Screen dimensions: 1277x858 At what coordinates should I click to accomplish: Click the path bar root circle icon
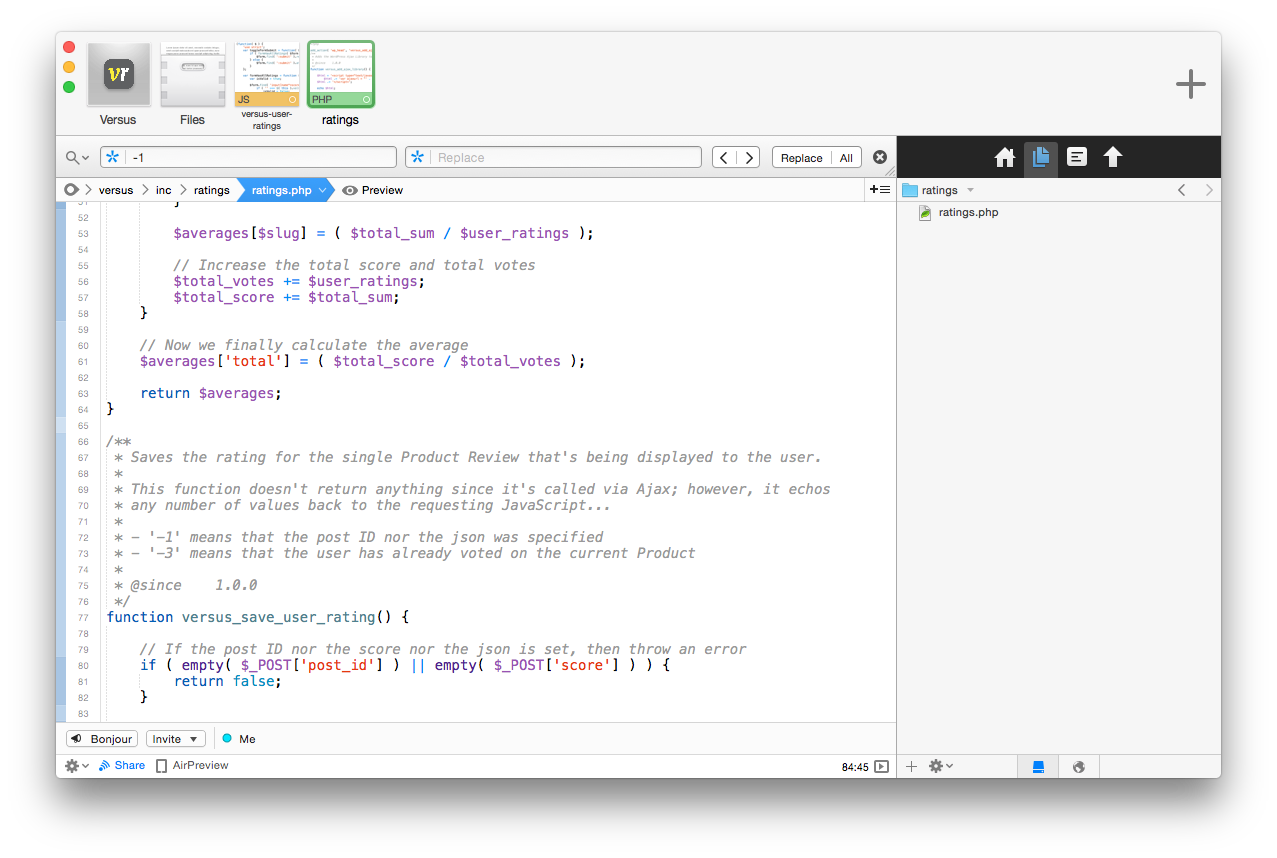coord(71,190)
